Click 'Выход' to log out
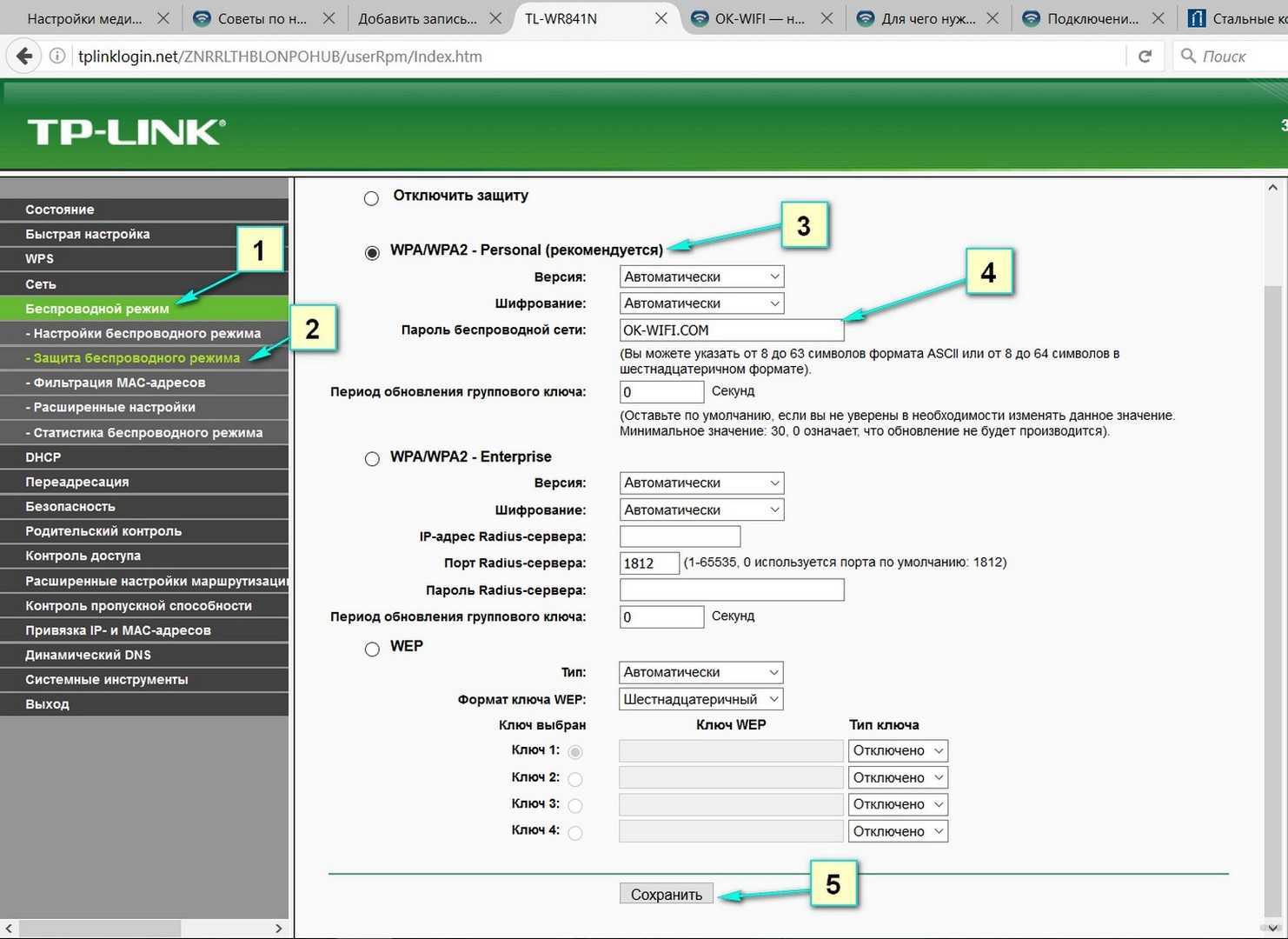This screenshot has height=939, width=1288. point(144,704)
